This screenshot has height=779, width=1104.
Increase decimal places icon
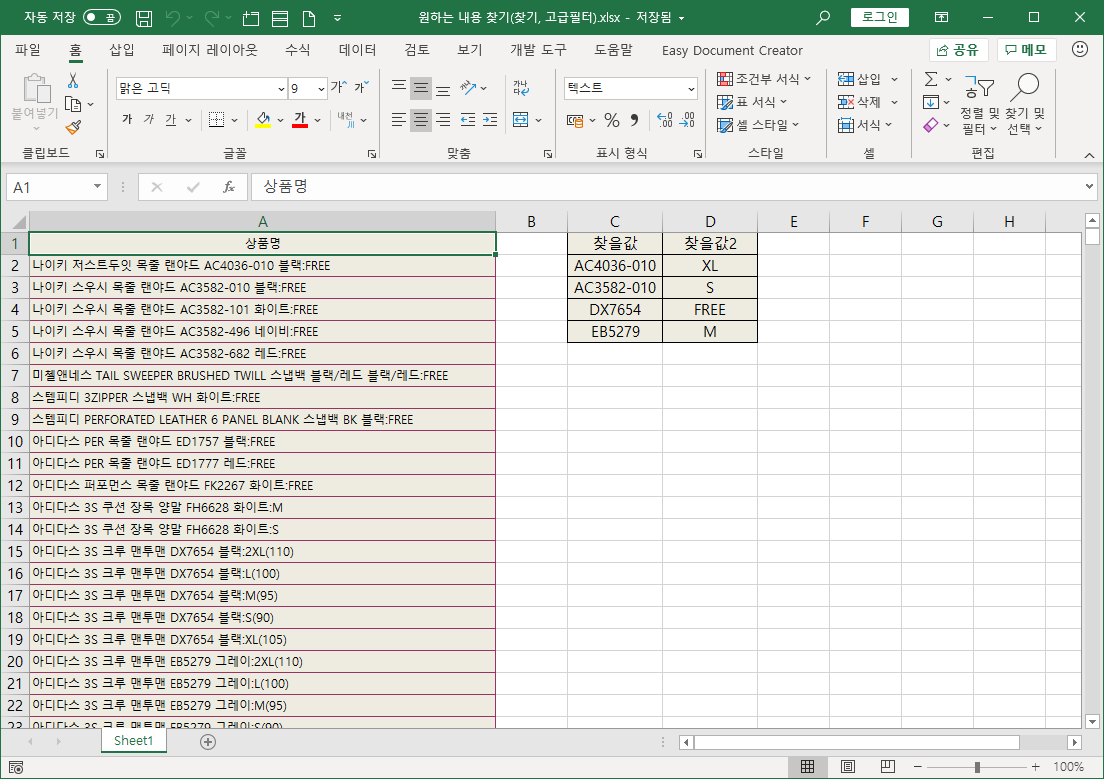tap(665, 120)
